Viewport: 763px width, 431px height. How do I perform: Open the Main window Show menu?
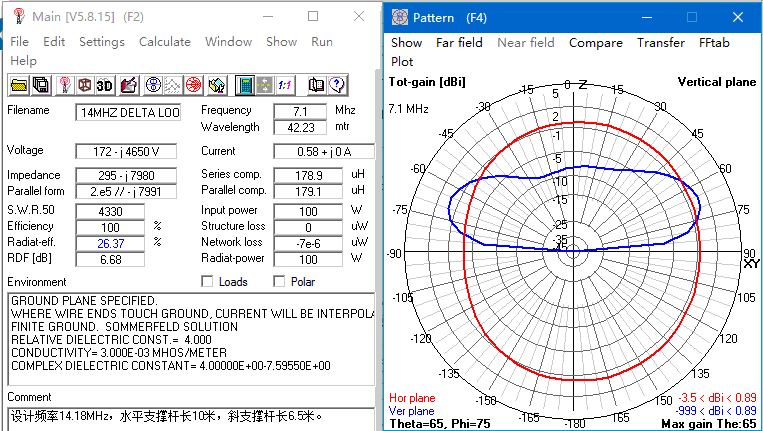[281, 42]
